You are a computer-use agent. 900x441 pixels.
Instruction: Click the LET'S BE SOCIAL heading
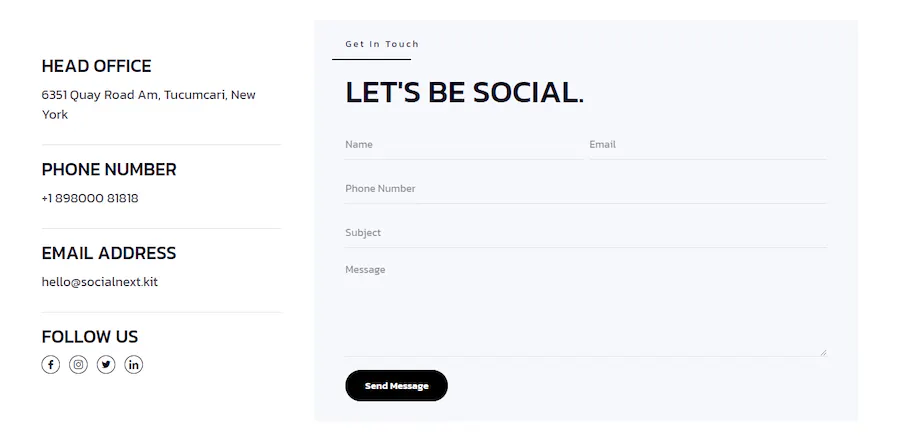tap(464, 92)
